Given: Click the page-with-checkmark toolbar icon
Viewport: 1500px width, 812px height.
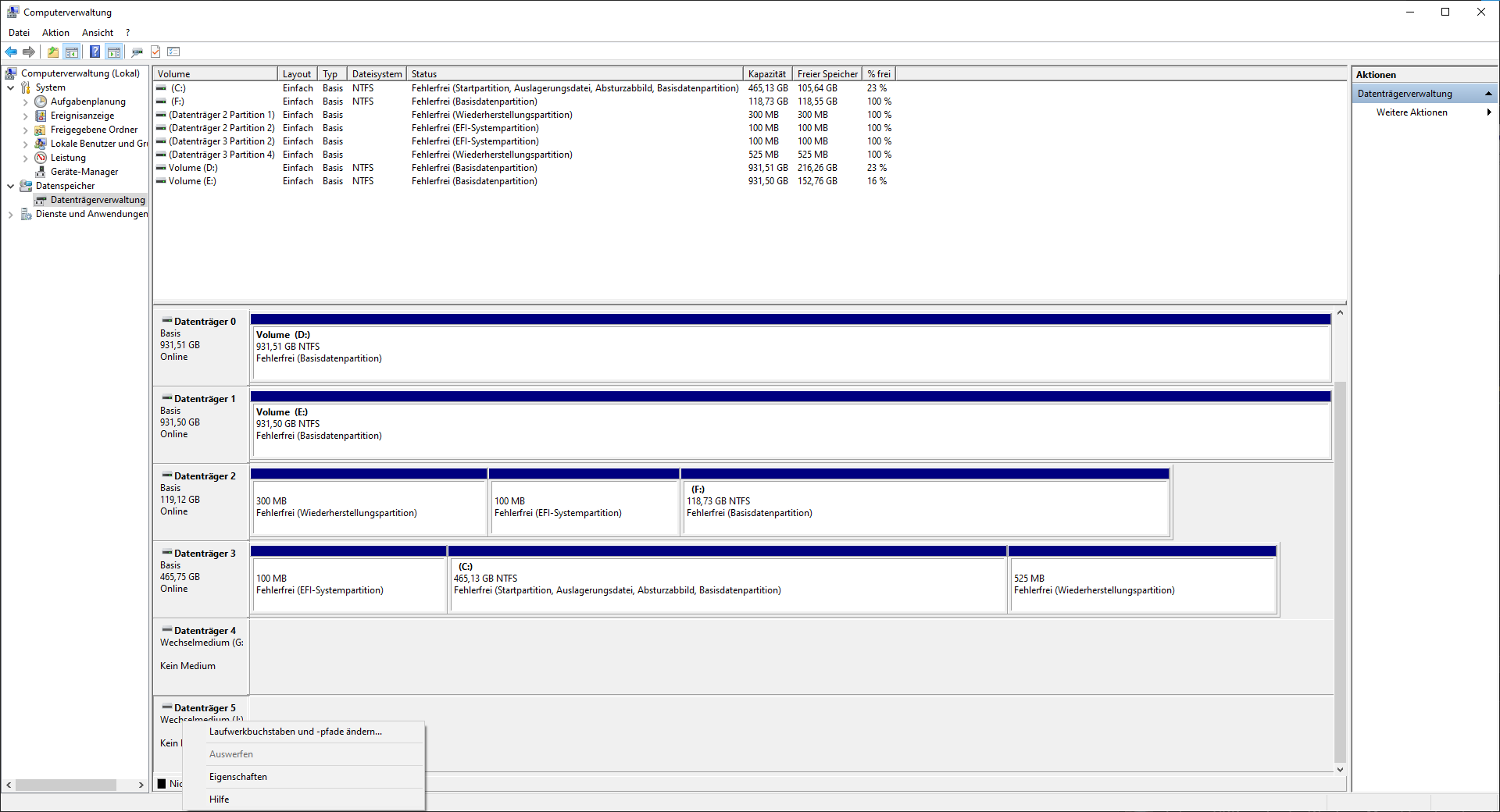Looking at the screenshot, I should [155, 52].
